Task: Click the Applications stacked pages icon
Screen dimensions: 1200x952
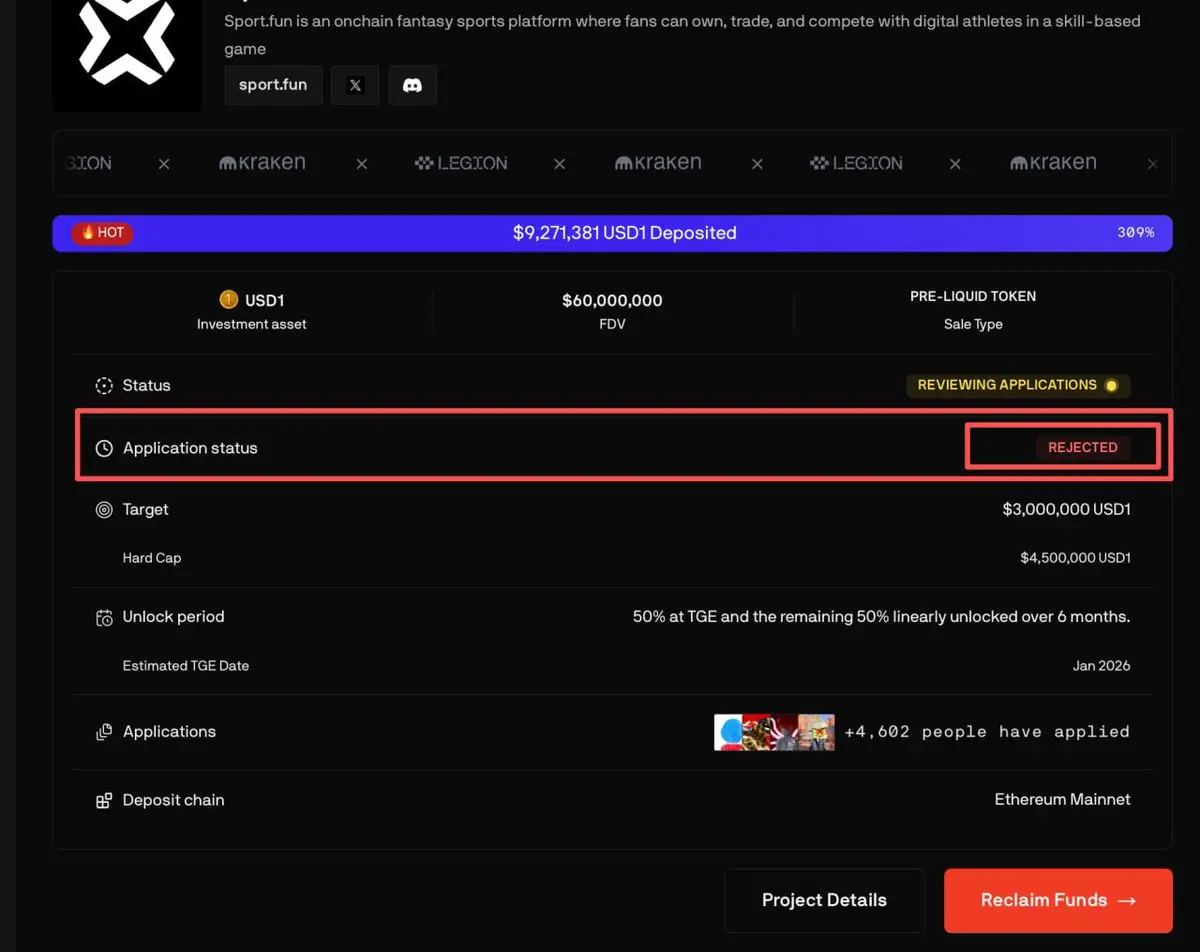Action: 104,733
